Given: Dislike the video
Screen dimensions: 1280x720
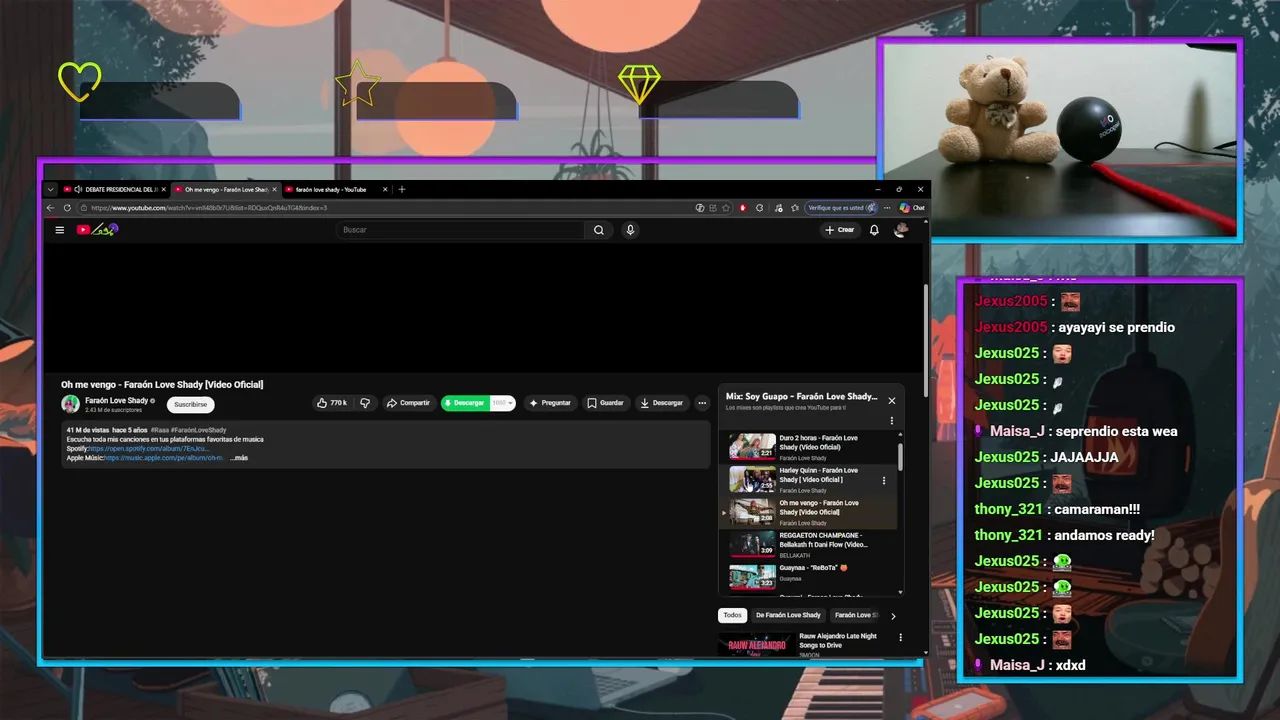Looking at the screenshot, I should [365, 403].
